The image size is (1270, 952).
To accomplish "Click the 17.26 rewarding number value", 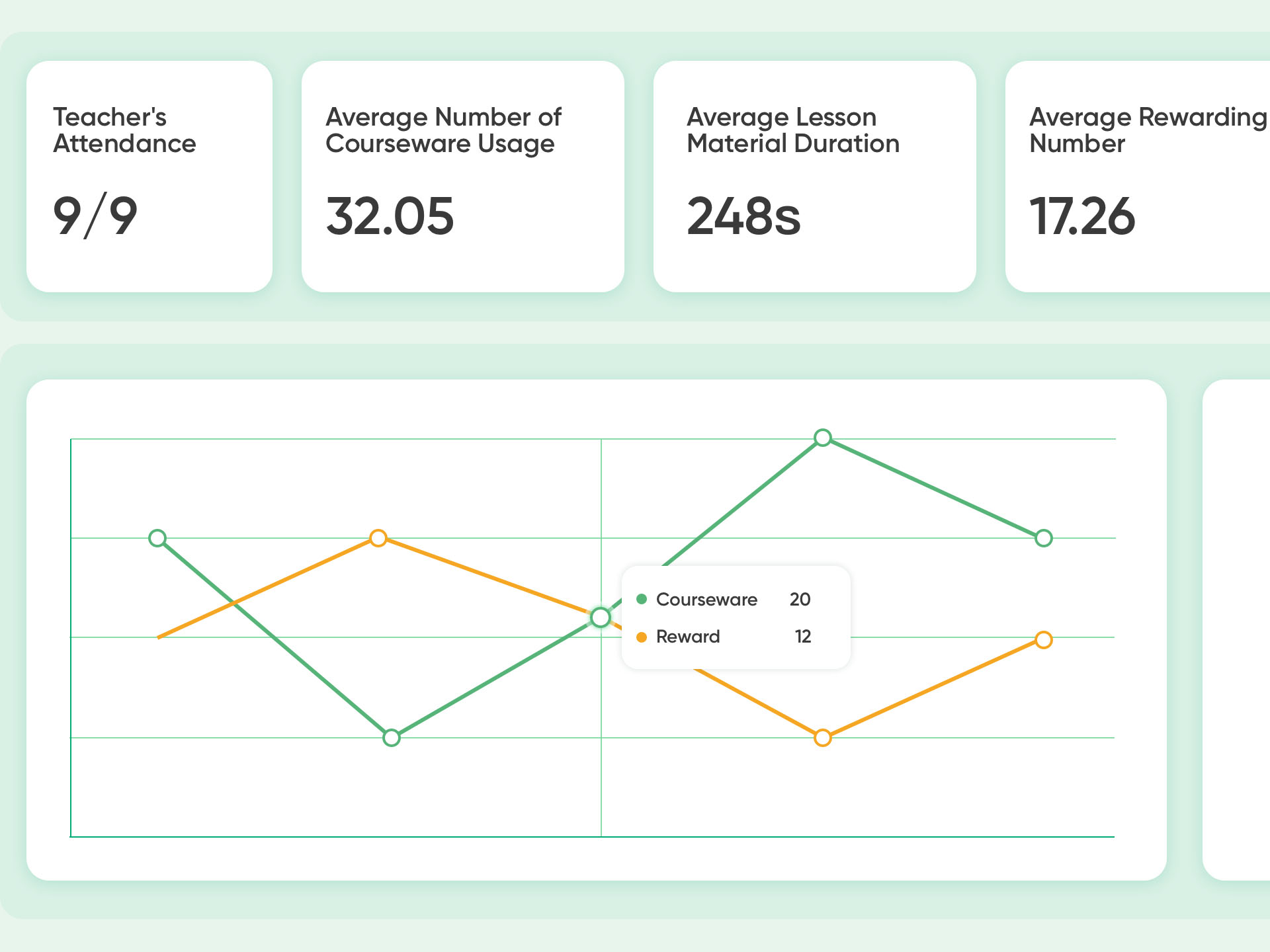I will pos(1082,216).
